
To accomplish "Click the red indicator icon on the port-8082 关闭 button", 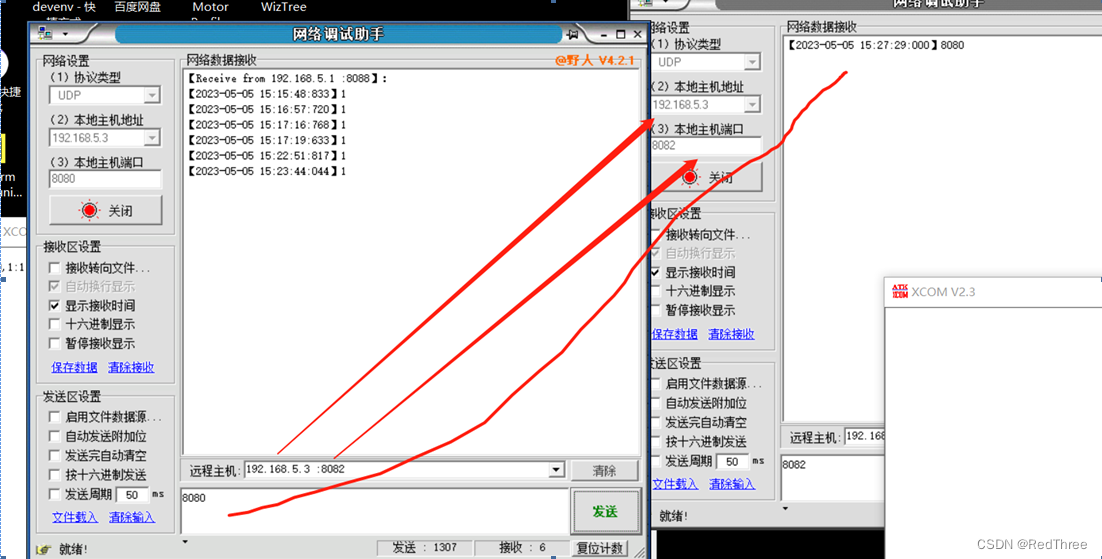I will (689, 177).
